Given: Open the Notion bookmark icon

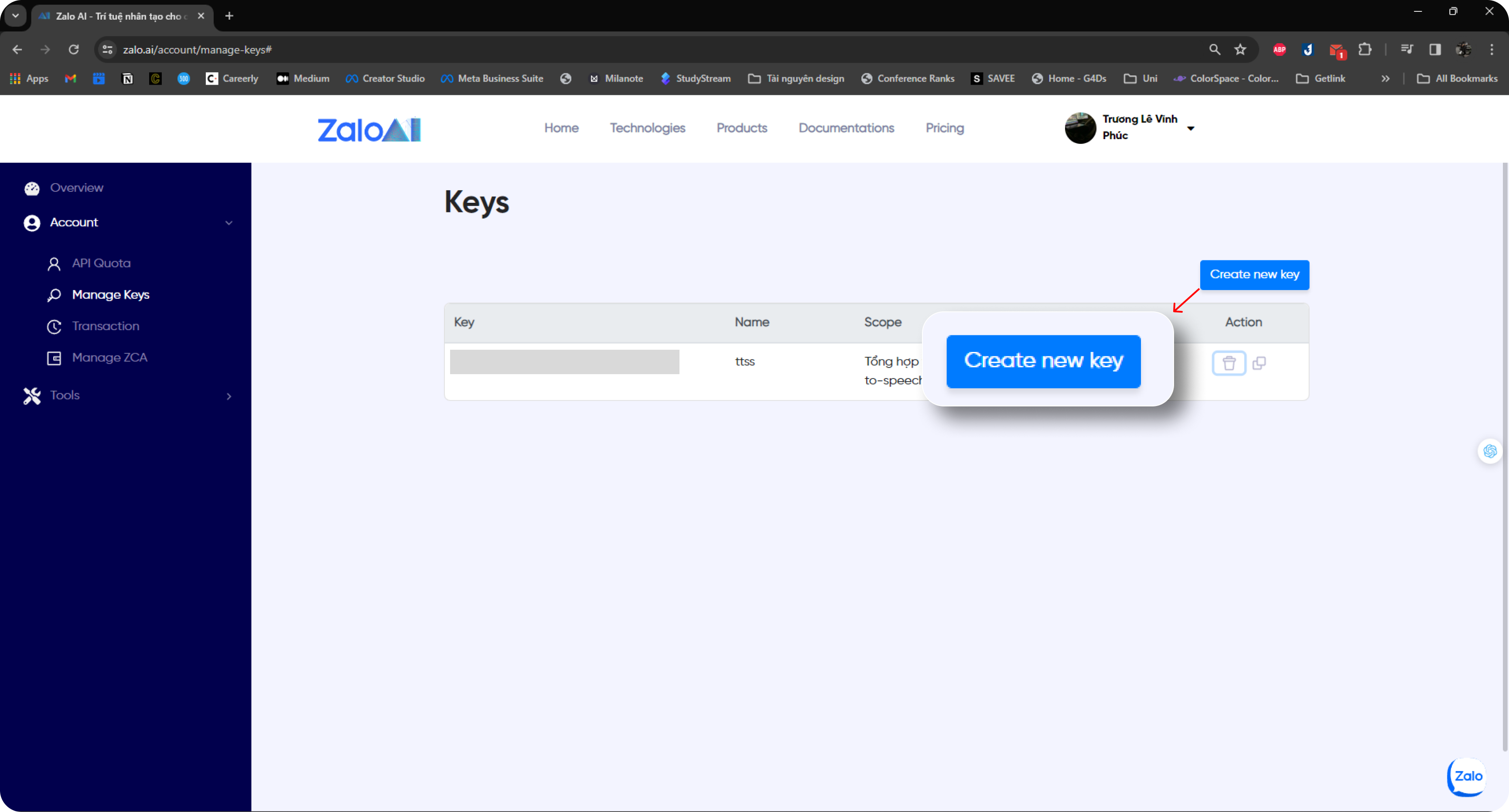Looking at the screenshot, I should tap(127, 78).
